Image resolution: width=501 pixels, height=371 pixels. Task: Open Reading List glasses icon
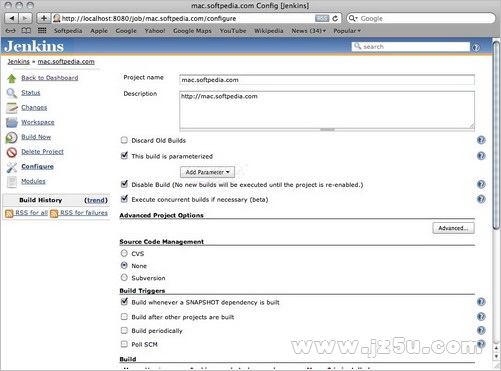(10, 31)
